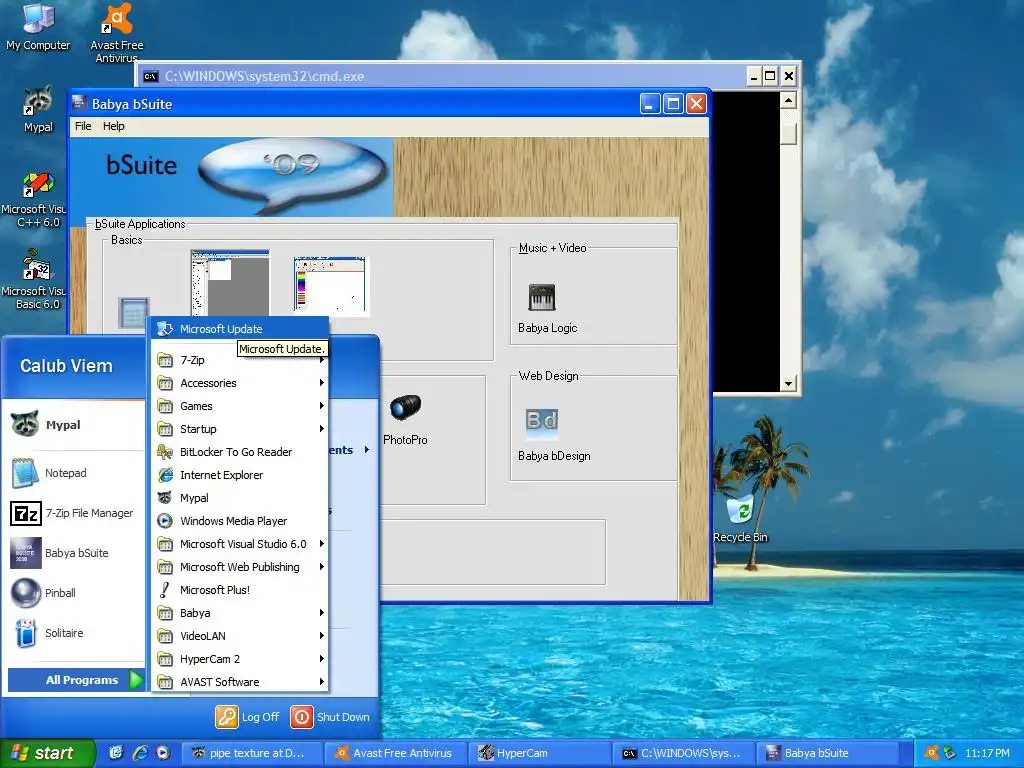Expand Microsoft Web Publishing submenu arrow
The image size is (1024, 768).
322,566
